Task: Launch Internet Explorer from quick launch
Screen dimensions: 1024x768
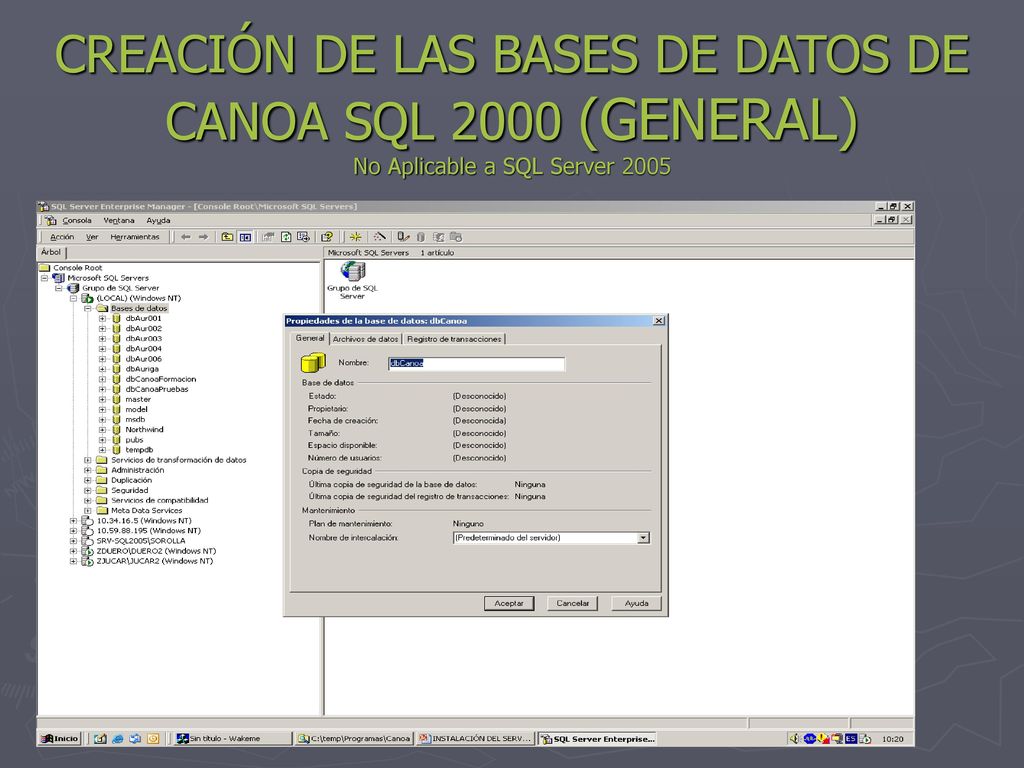Action: (118, 739)
